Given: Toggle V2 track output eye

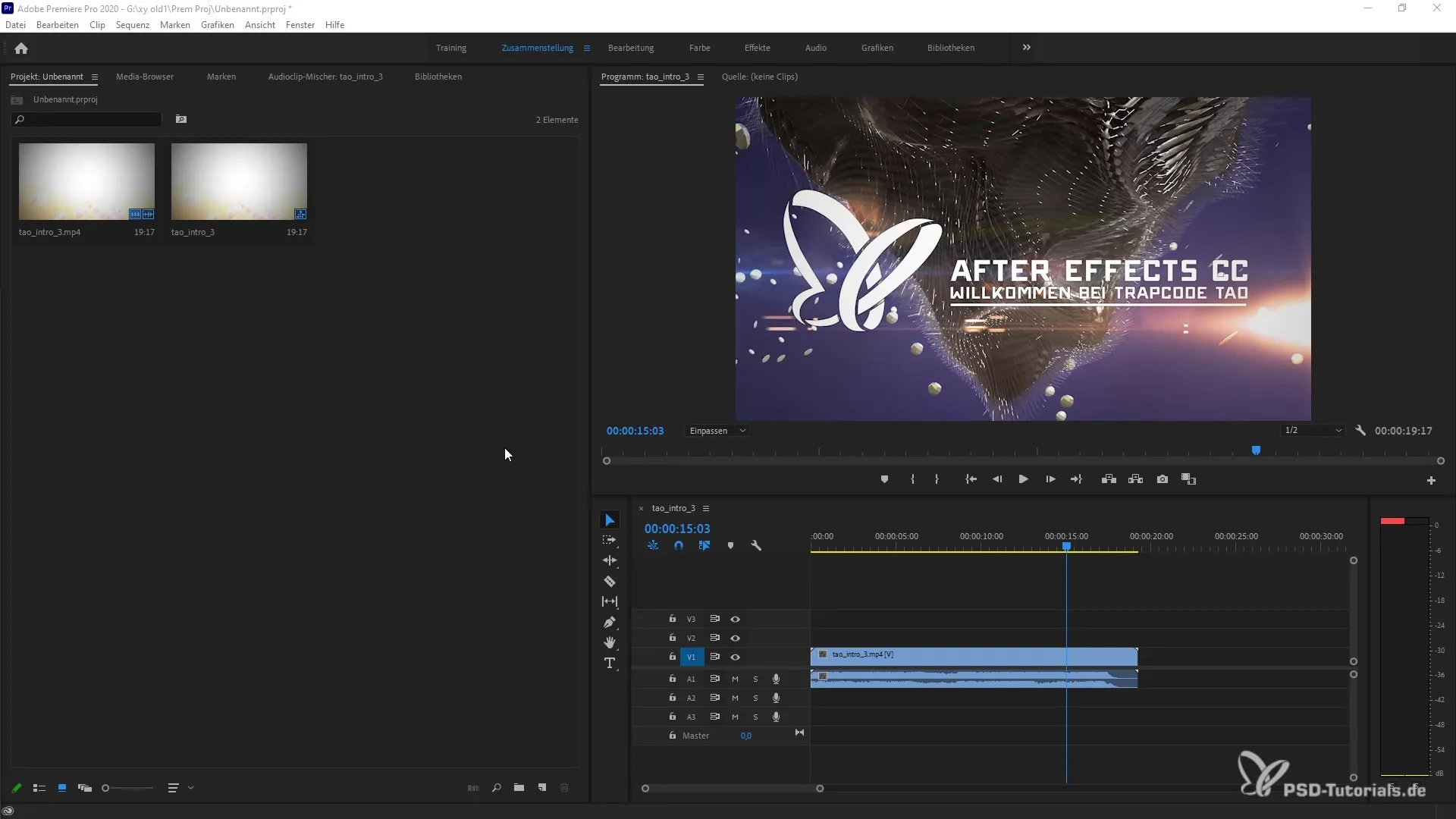Looking at the screenshot, I should click(x=735, y=639).
